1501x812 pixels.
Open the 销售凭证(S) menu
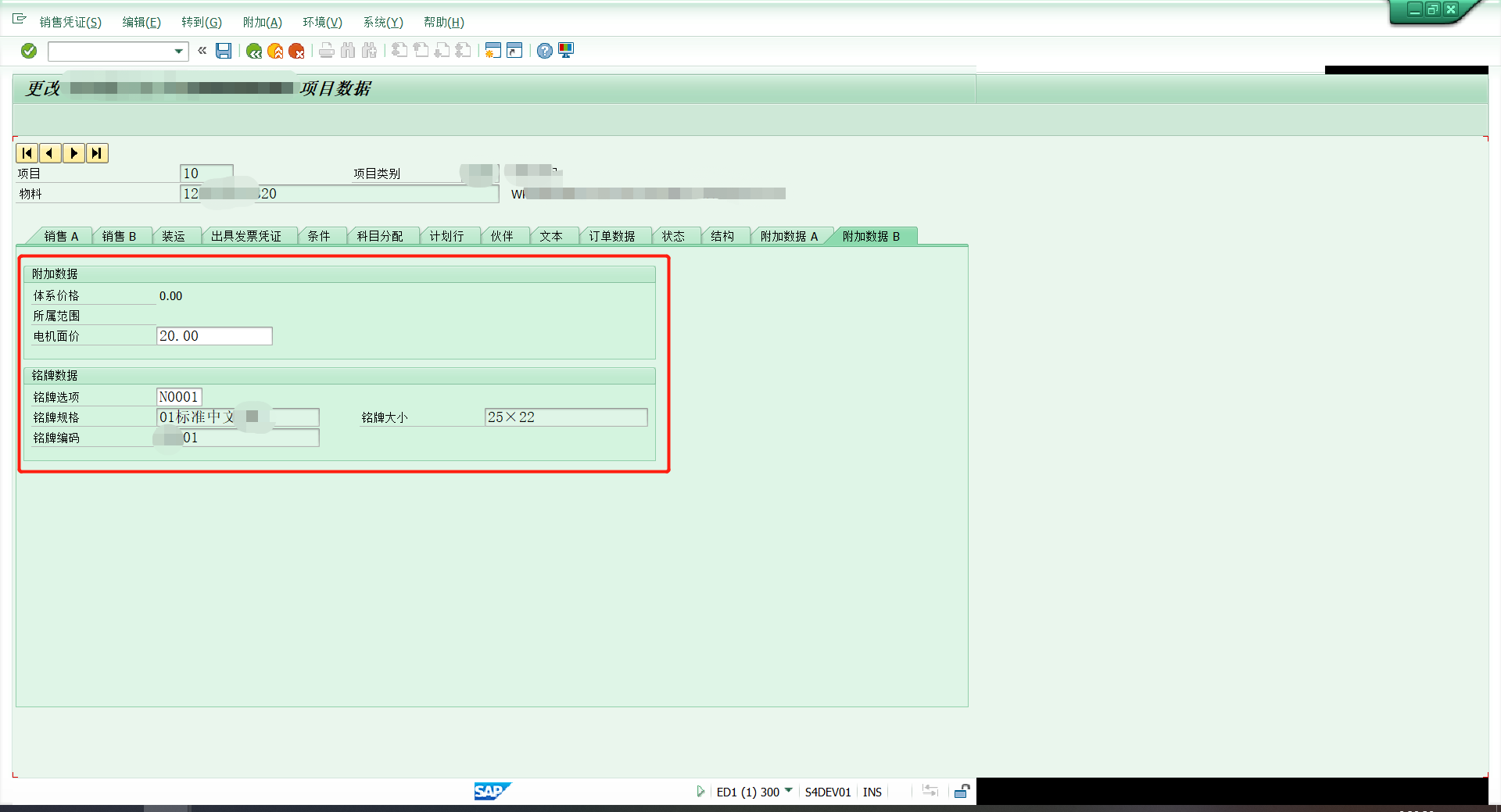coord(70,22)
